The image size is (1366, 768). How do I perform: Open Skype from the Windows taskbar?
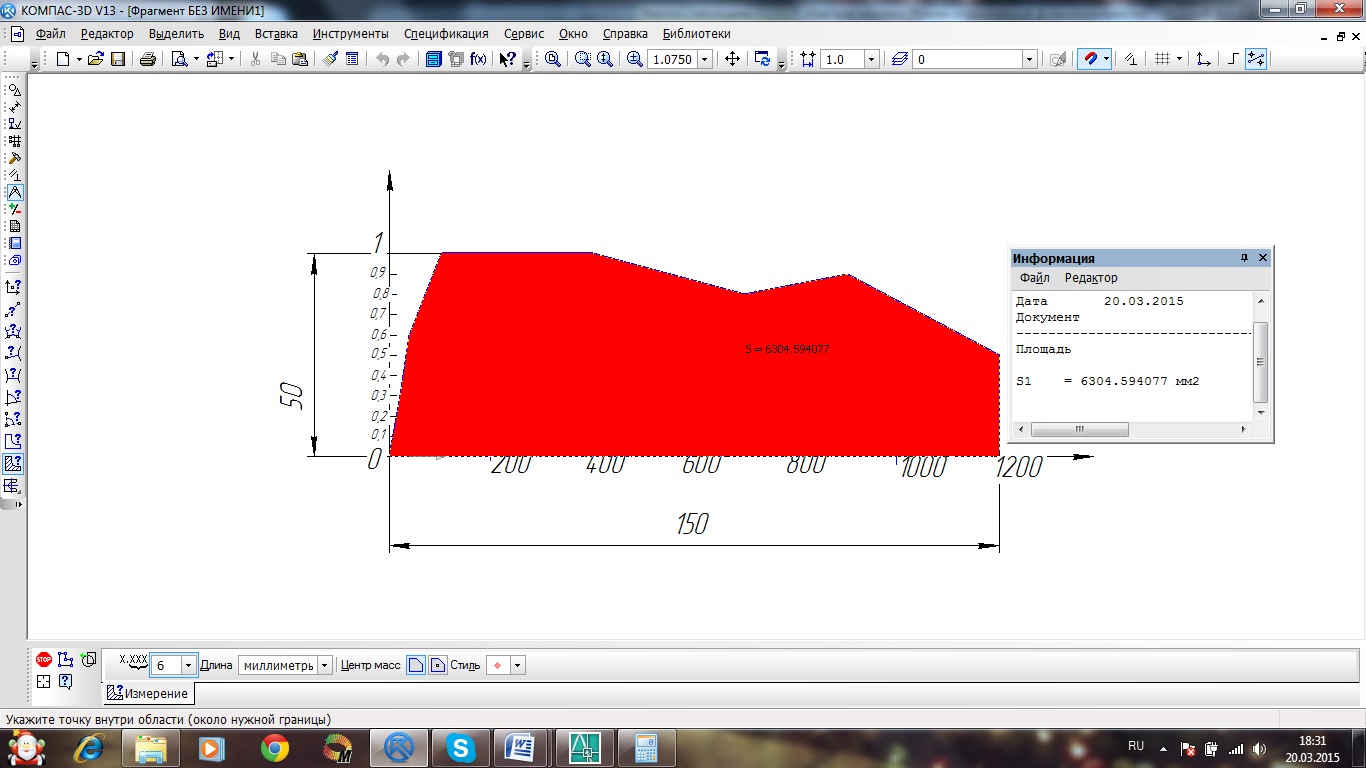pos(461,747)
